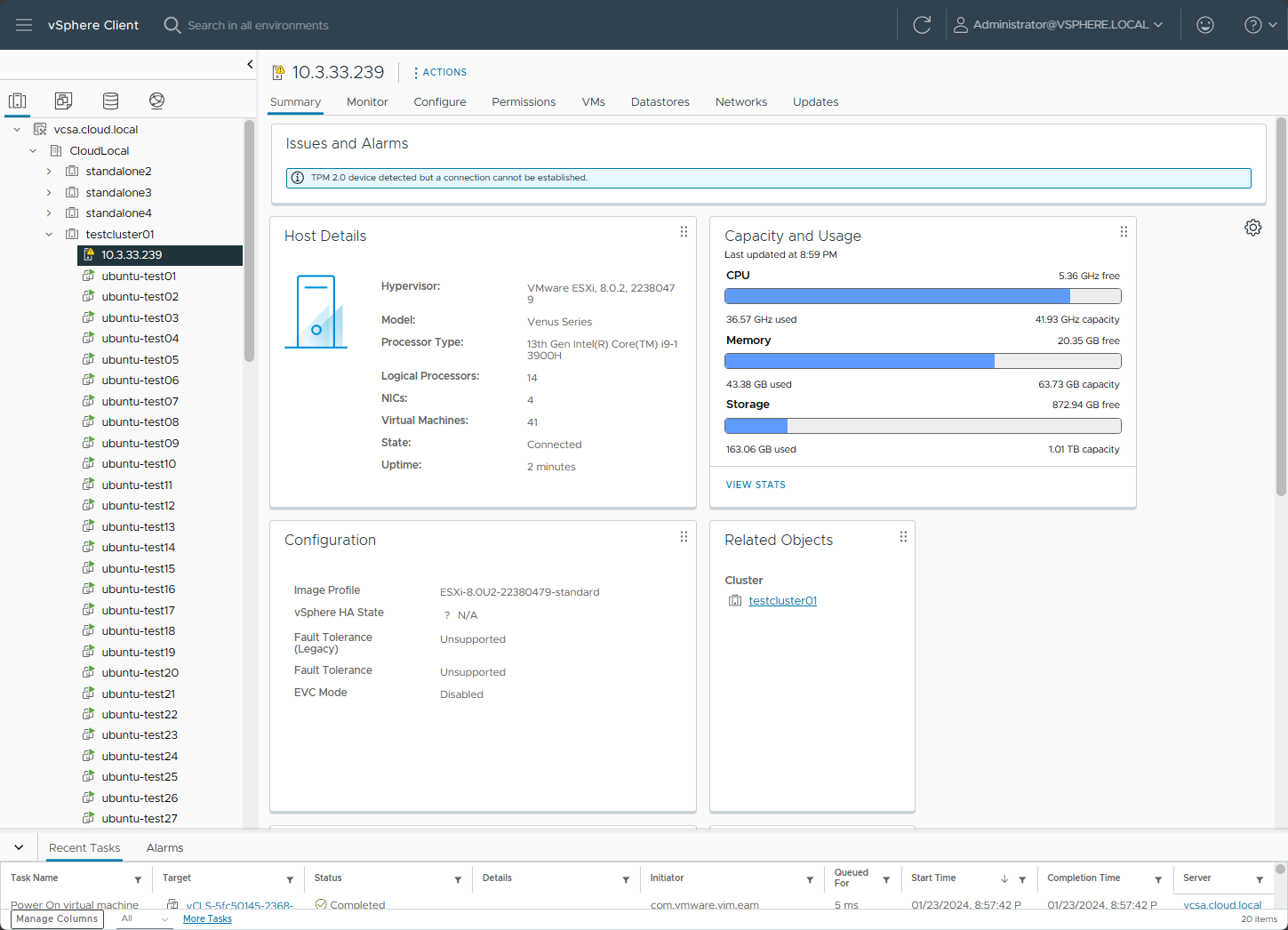Open the Alarms tab in bottom panel

[164, 848]
